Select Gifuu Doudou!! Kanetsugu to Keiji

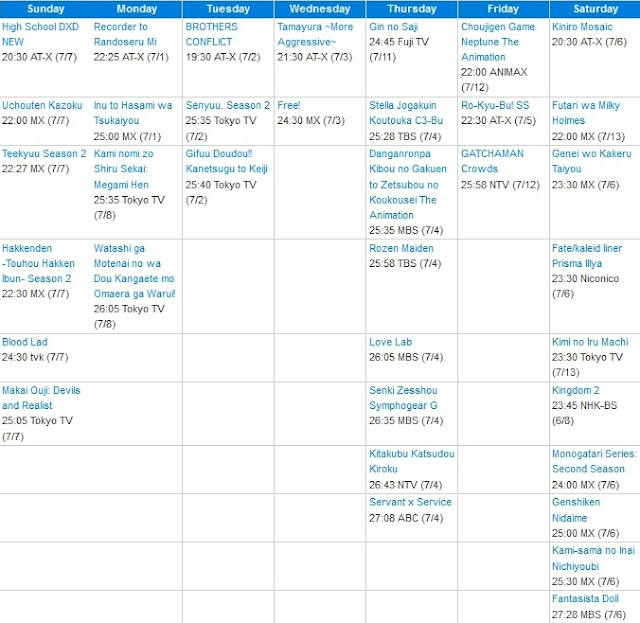226,161
